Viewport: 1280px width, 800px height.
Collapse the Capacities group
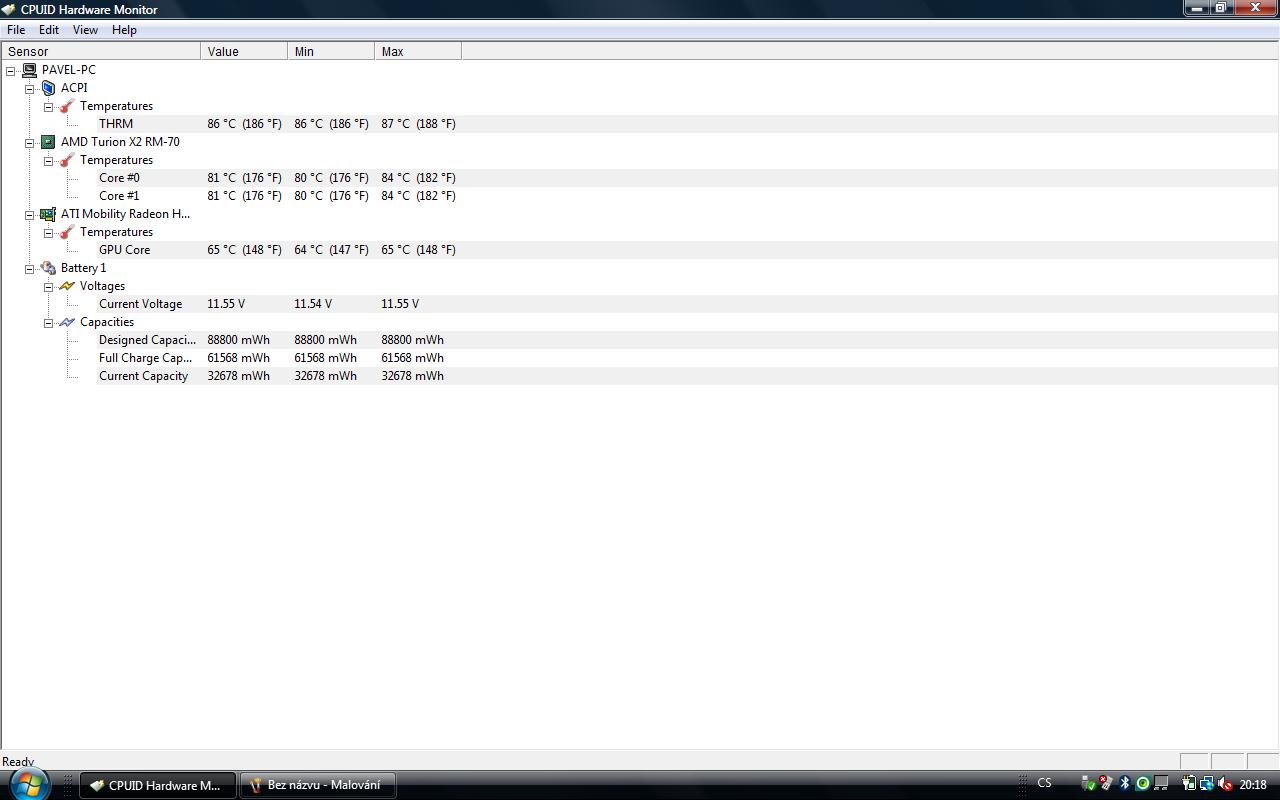tap(48, 322)
